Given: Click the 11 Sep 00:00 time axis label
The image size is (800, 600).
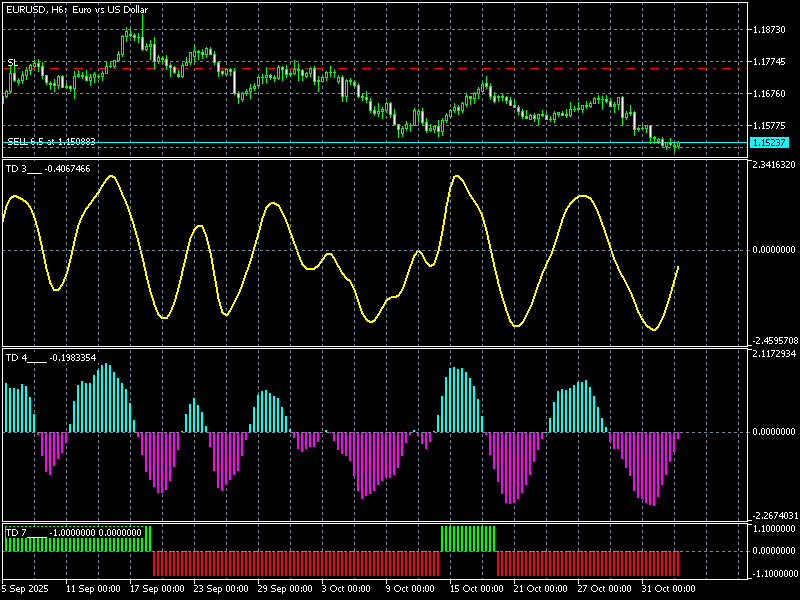Looking at the screenshot, I should [x=93, y=589].
